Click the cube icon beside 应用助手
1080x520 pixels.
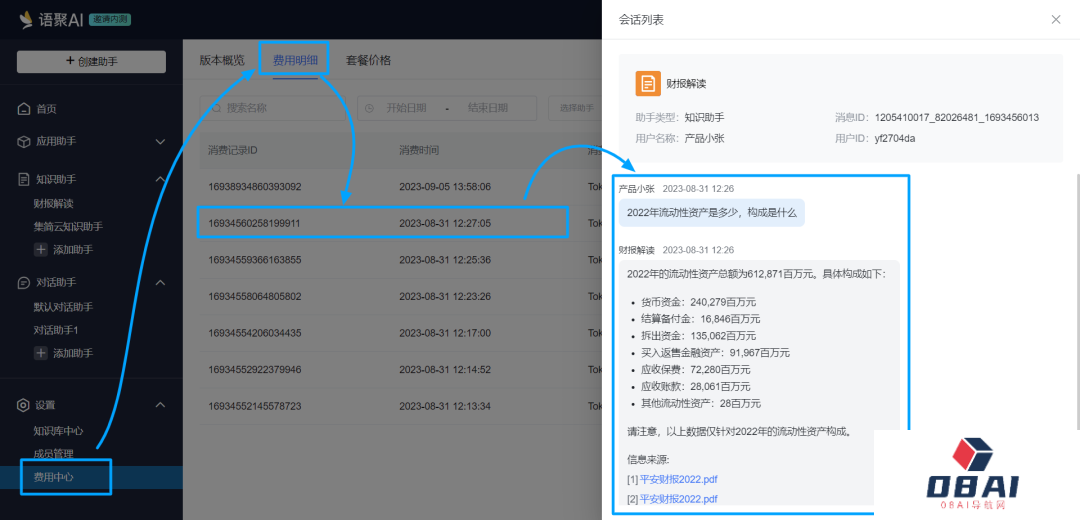tap(24, 141)
